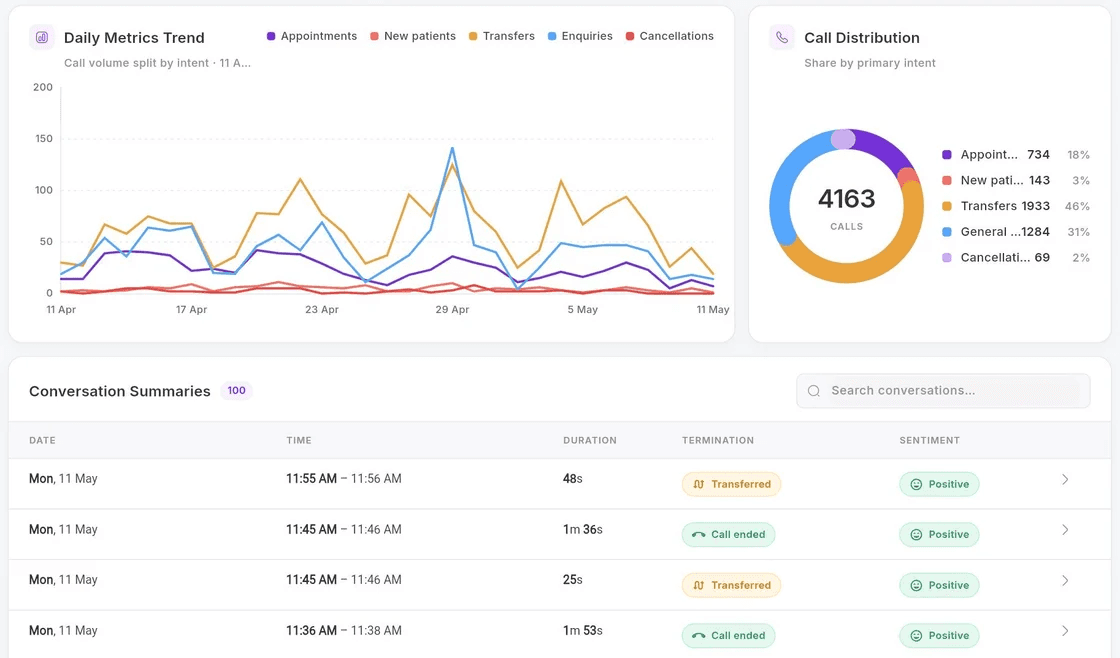The width and height of the screenshot is (1120, 658).
Task: Click the Transferred badge in the 25s row
Action: (731, 585)
